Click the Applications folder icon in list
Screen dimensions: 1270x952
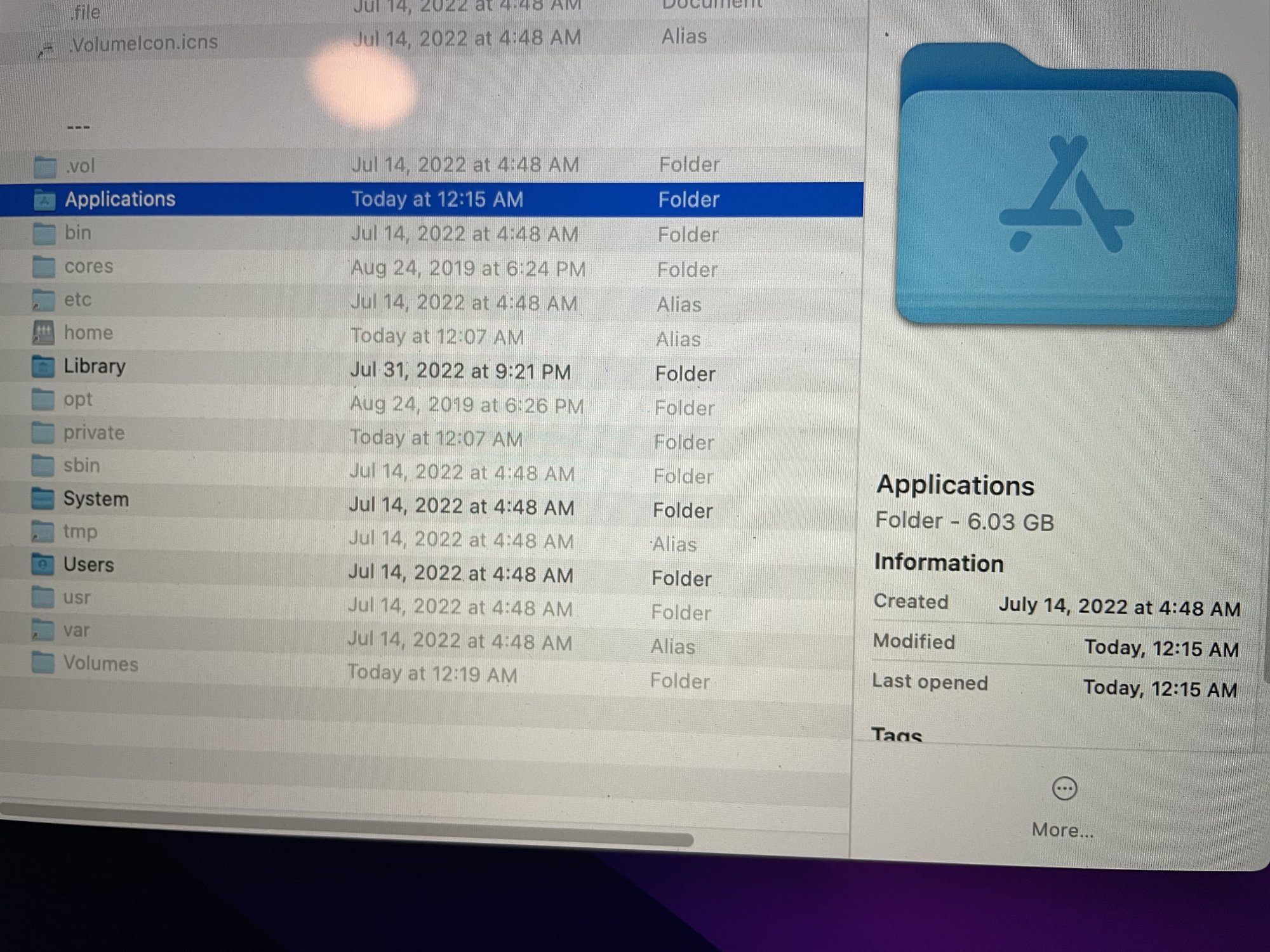(x=44, y=200)
